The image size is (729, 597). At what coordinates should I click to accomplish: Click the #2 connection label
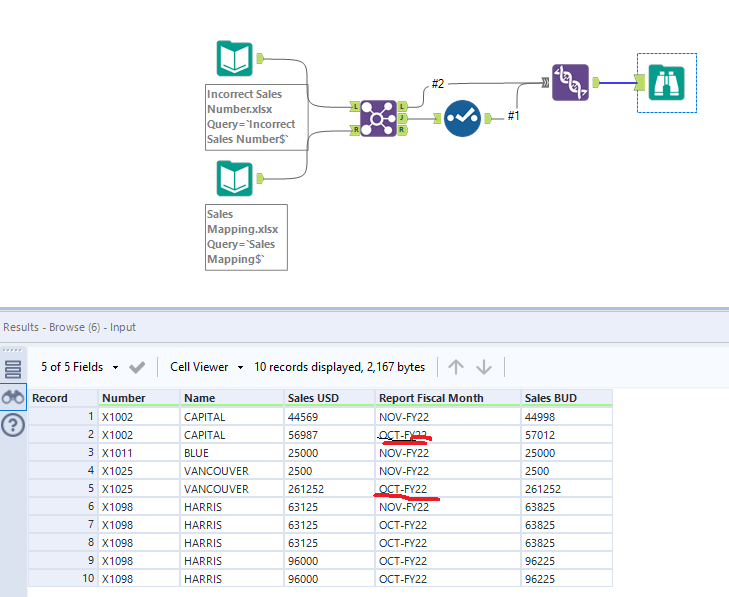tap(438, 84)
